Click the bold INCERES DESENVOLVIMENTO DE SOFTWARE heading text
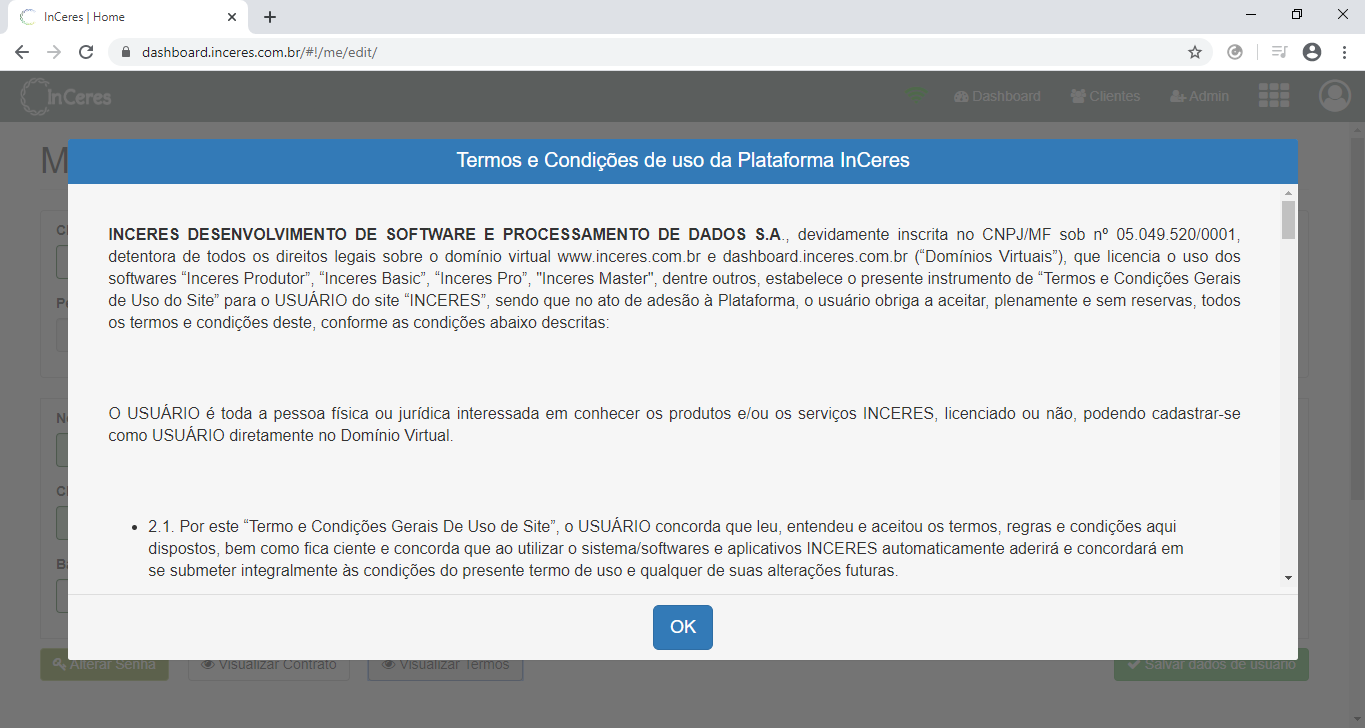1365x728 pixels. (x=446, y=234)
